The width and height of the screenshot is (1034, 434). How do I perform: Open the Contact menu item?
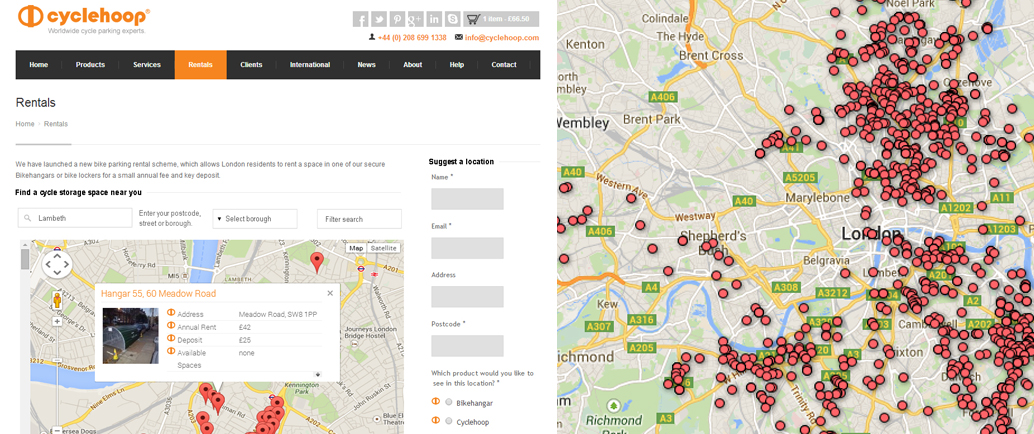point(504,65)
